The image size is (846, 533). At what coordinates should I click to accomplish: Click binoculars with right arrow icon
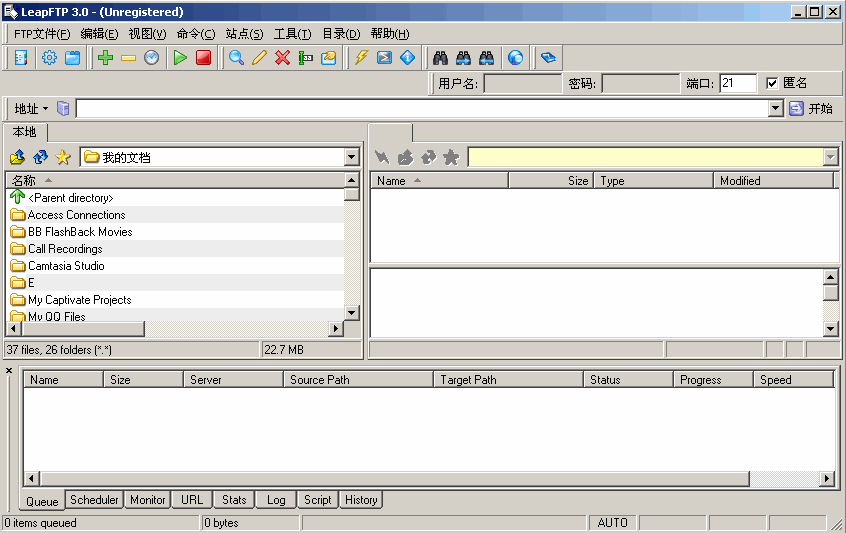coord(463,58)
